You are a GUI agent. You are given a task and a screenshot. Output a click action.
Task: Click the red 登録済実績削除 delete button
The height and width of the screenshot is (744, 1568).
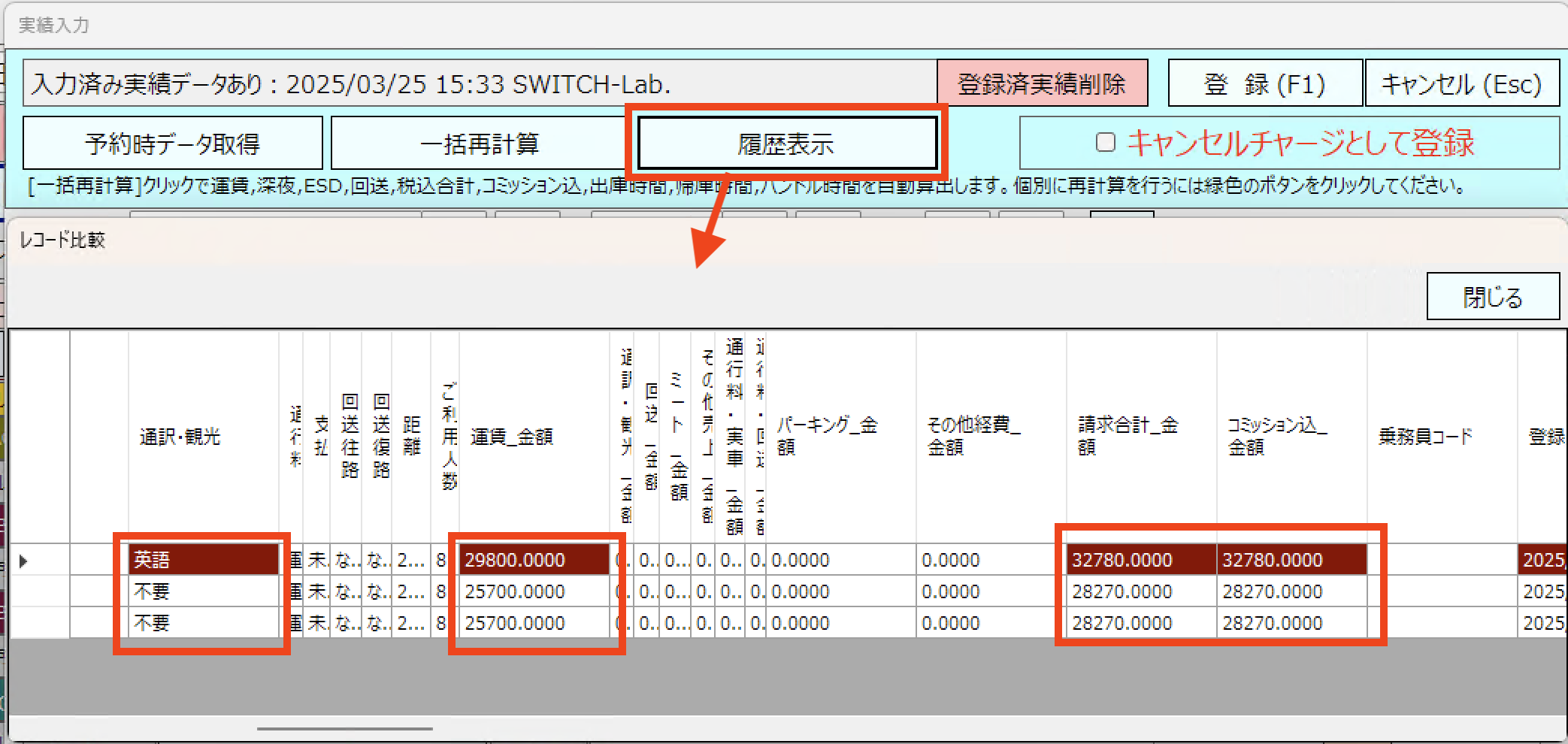(1043, 83)
